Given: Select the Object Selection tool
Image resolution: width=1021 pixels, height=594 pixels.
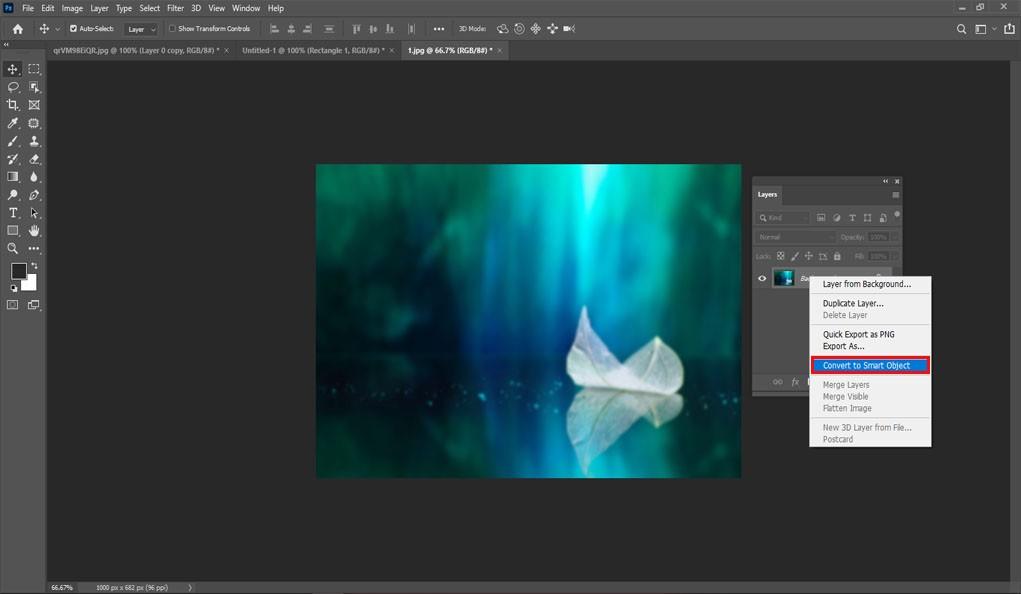Looking at the screenshot, I should (x=34, y=87).
